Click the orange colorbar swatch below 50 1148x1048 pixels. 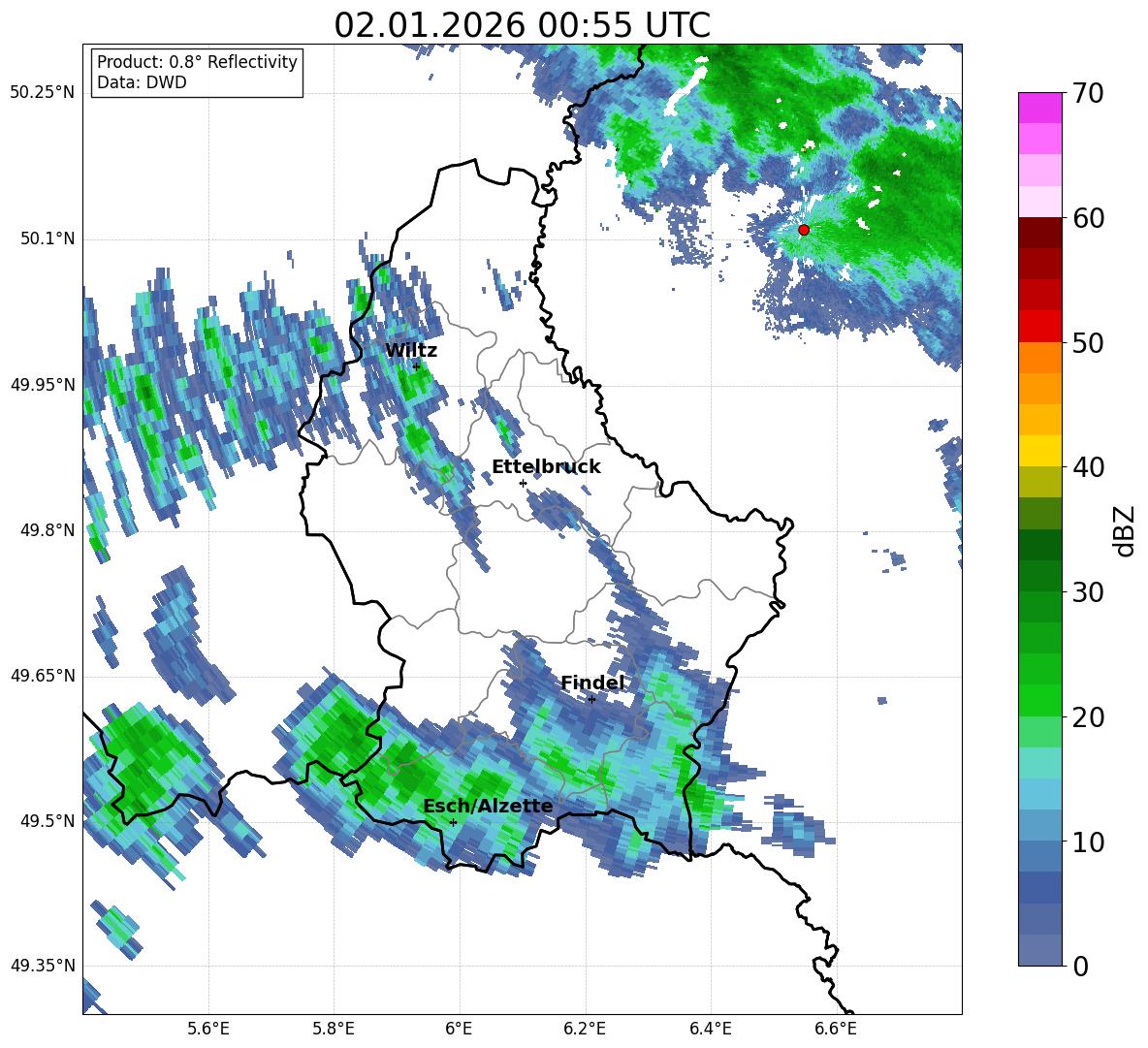(x=1039, y=358)
